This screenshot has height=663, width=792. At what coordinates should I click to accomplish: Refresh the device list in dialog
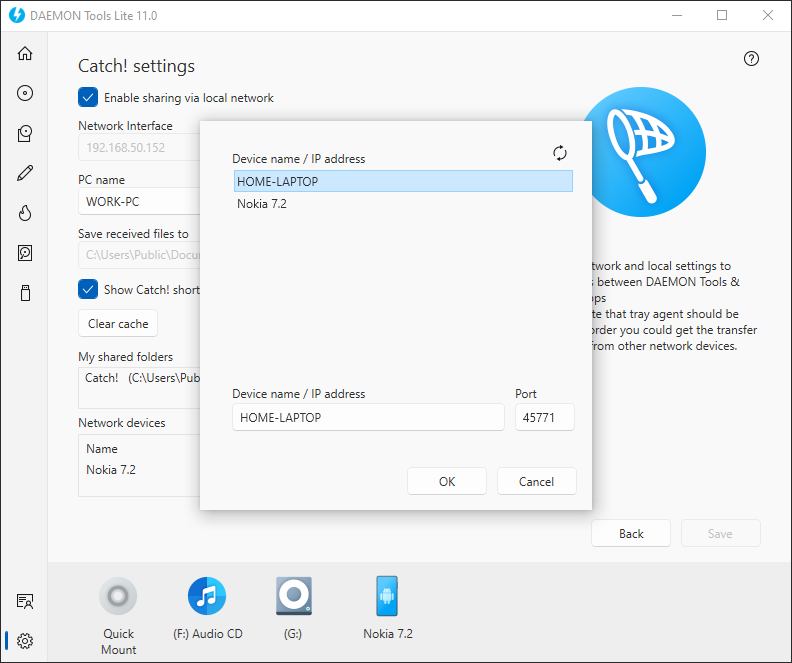tap(560, 153)
